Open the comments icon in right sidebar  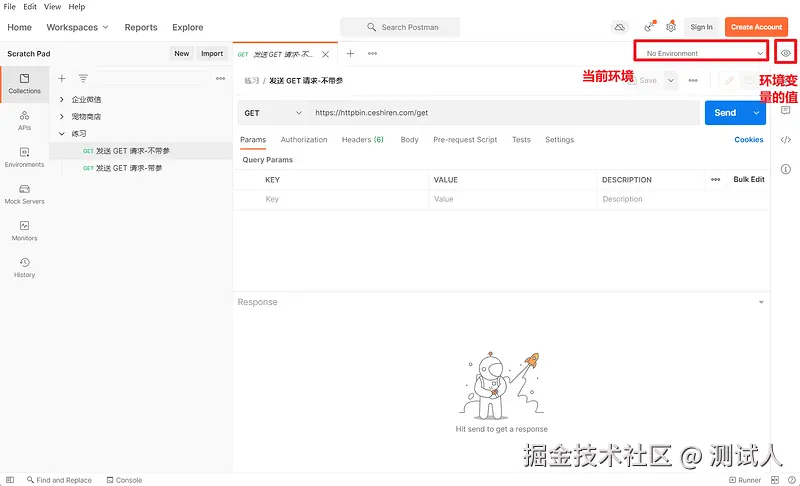coord(786,111)
